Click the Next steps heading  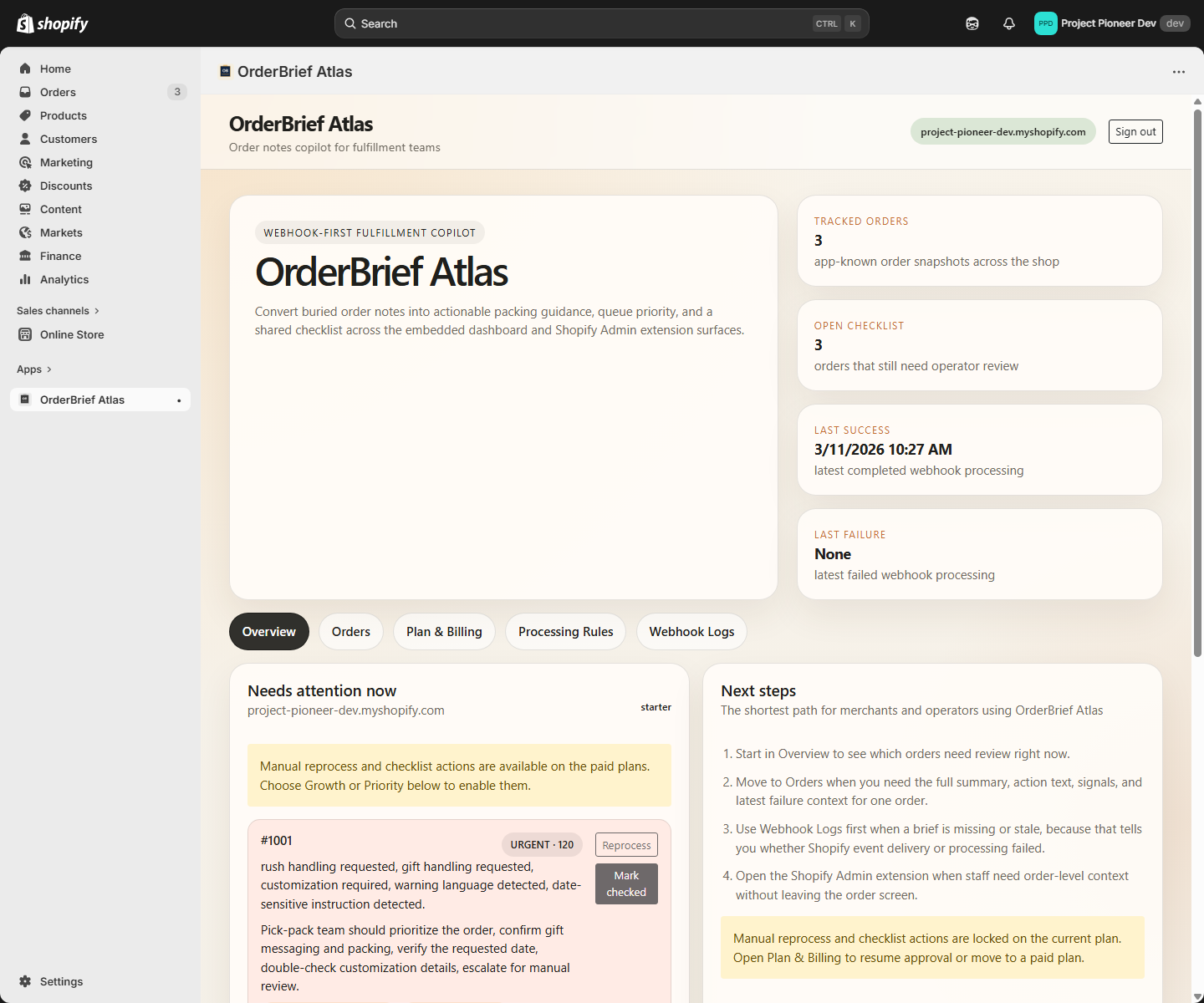click(758, 691)
